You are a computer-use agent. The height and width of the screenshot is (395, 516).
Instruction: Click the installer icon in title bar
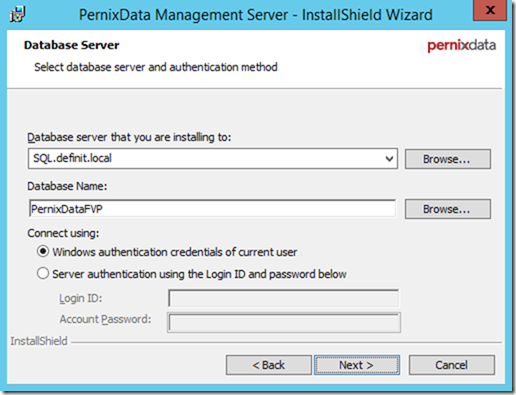tap(17, 15)
